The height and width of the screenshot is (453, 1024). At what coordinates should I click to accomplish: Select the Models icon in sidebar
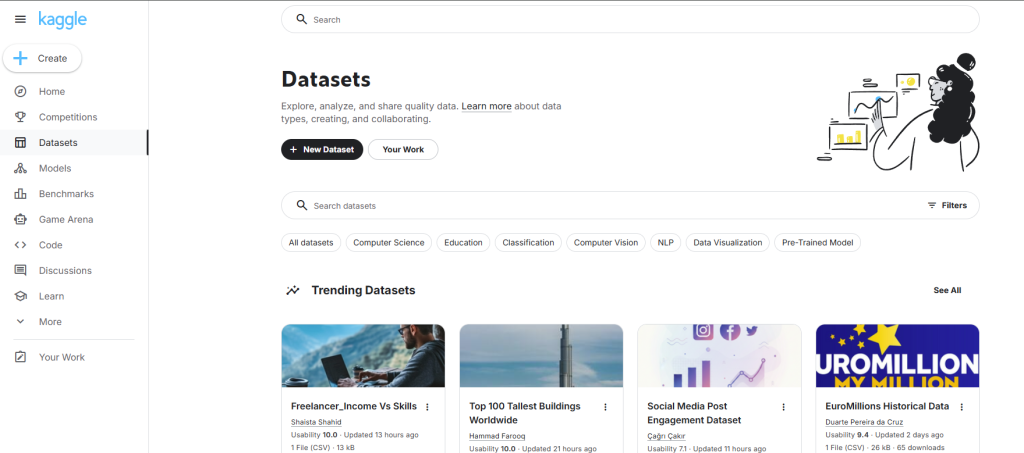(20, 168)
